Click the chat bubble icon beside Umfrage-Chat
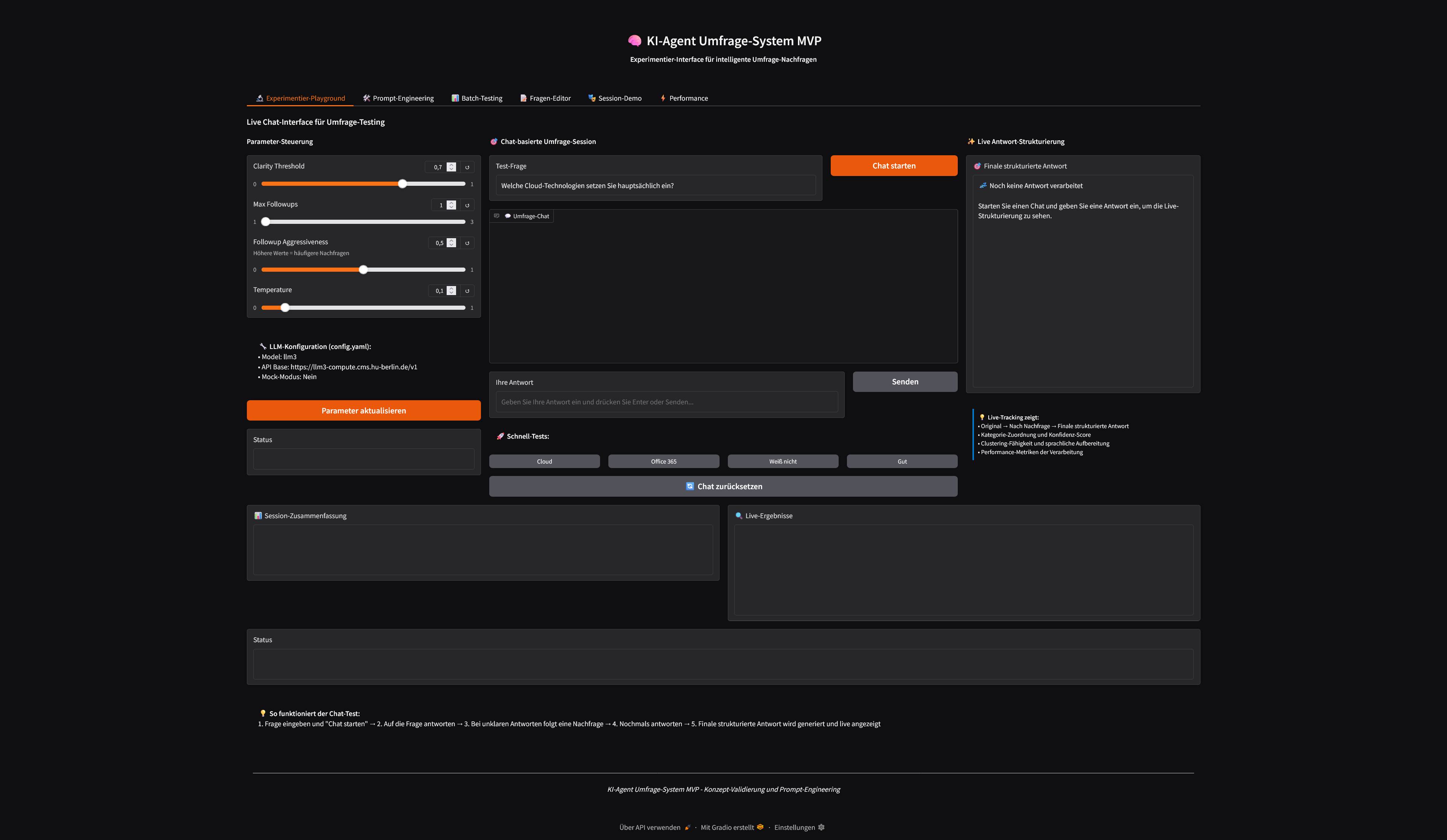This screenshot has height=840, width=1447. [508, 216]
